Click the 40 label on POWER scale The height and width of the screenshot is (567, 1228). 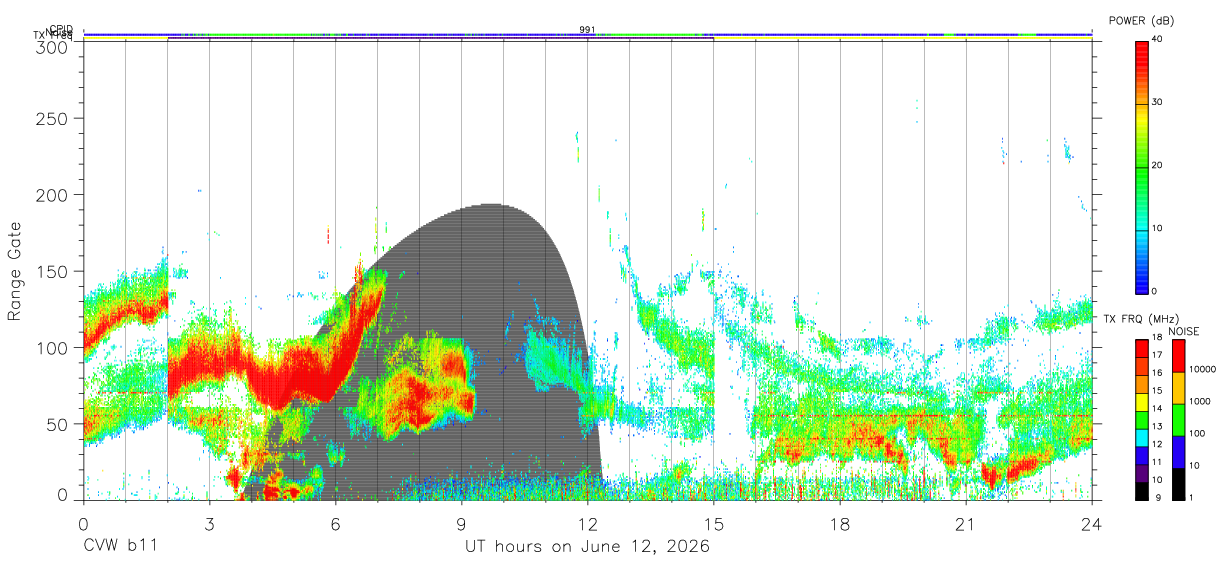tap(1157, 39)
